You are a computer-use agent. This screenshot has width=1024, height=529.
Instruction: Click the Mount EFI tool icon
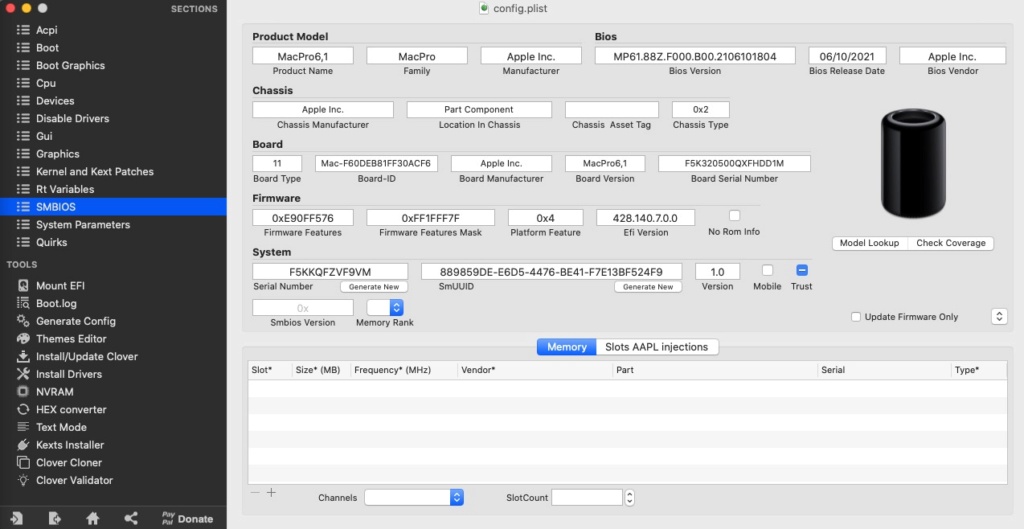pyautogui.click(x=23, y=285)
